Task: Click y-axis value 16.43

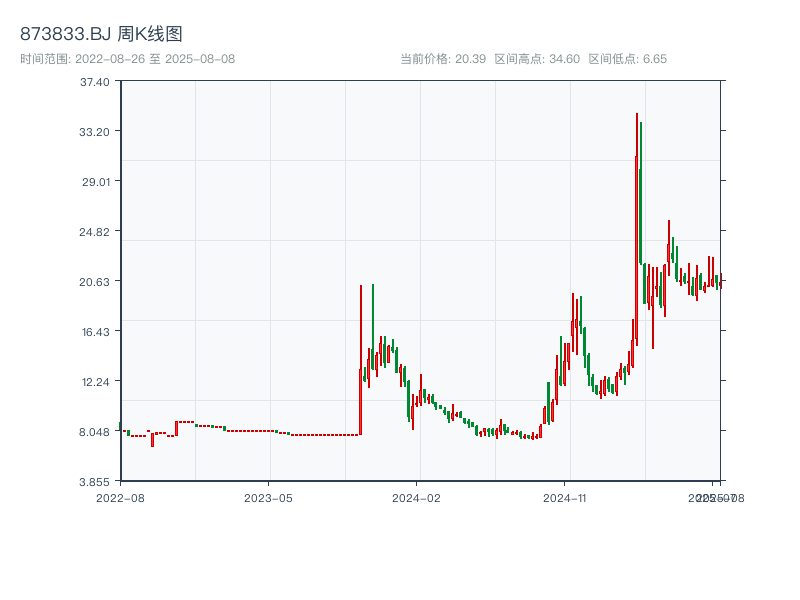Action: pyautogui.click(x=96, y=332)
